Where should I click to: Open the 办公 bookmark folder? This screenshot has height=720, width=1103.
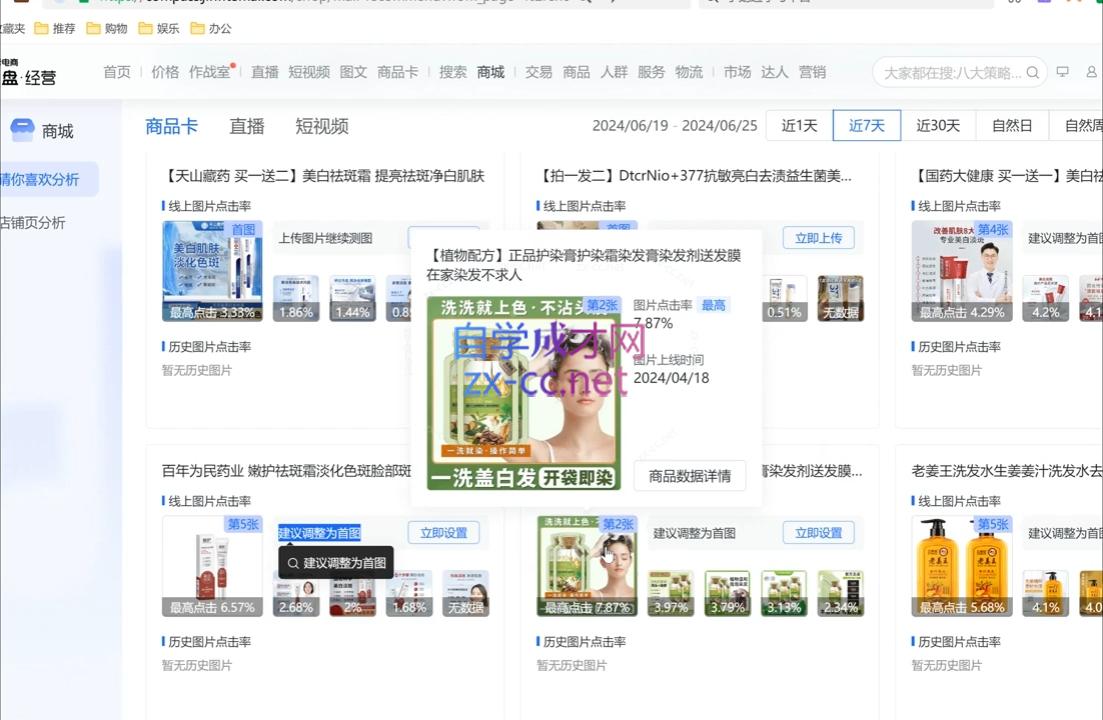211,28
